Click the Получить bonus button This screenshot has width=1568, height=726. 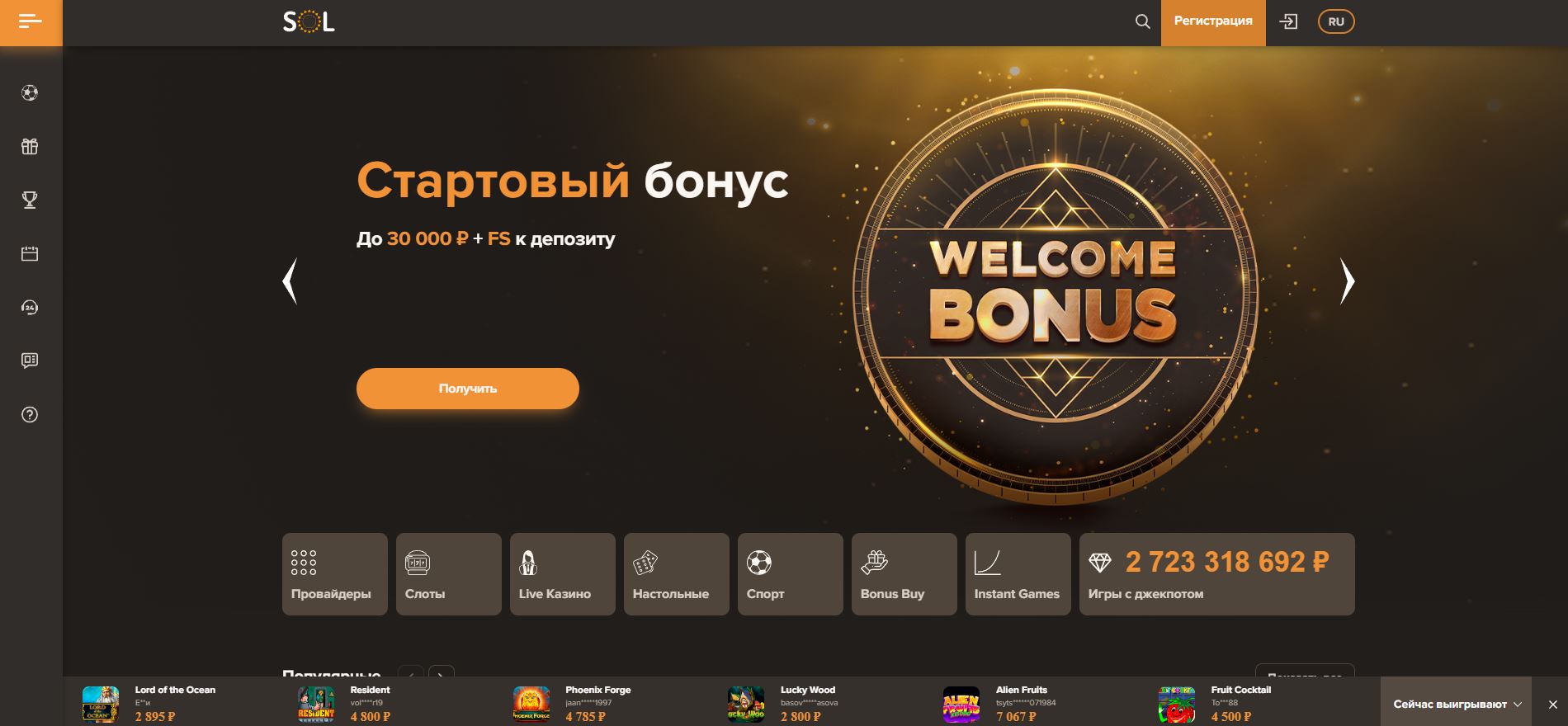point(468,389)
